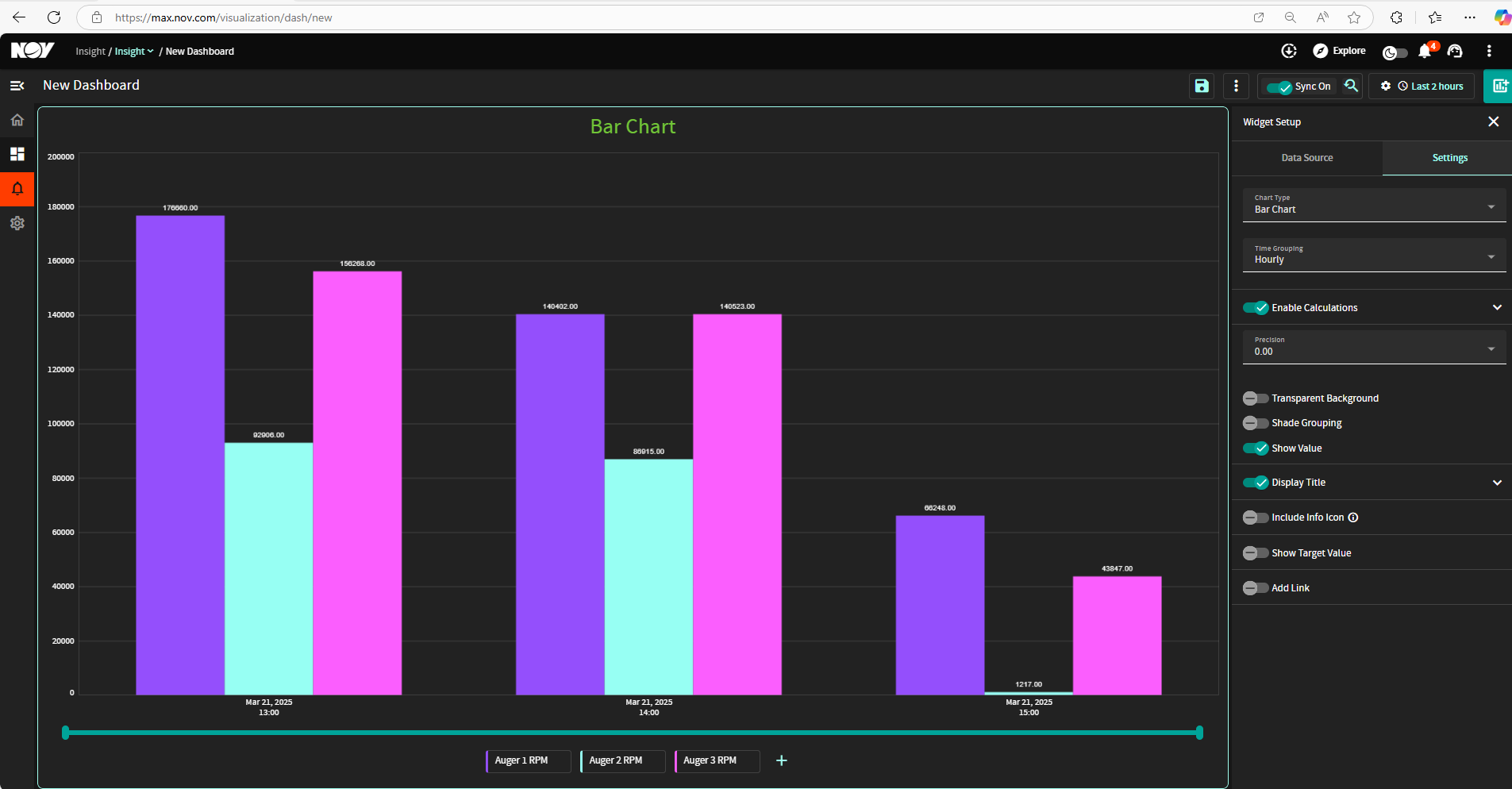Turn off the Show Value toggle

click(x=1256, y=448)
